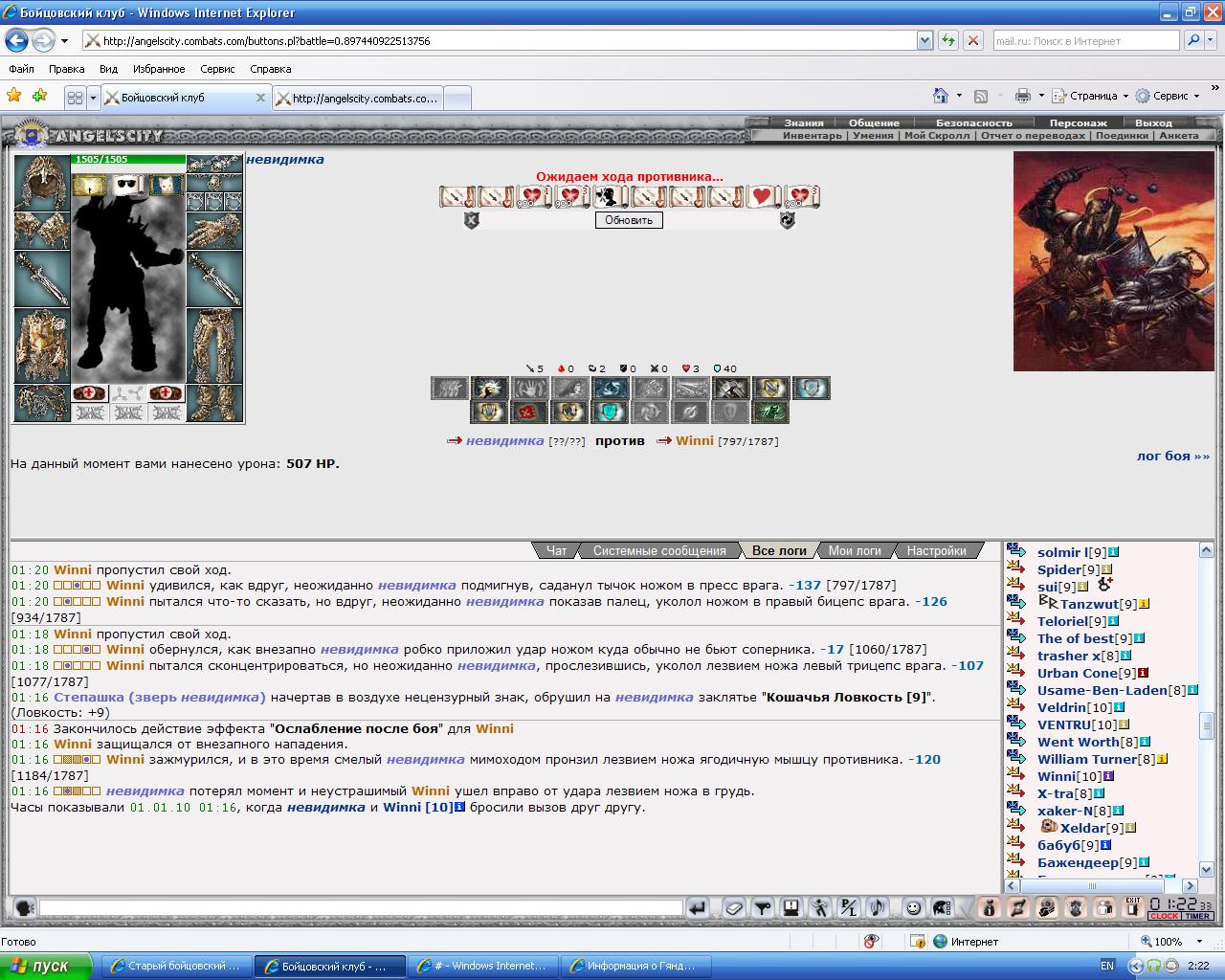
Task: Click the TIMER toggle under the timer
Action: click(1197, 916)
